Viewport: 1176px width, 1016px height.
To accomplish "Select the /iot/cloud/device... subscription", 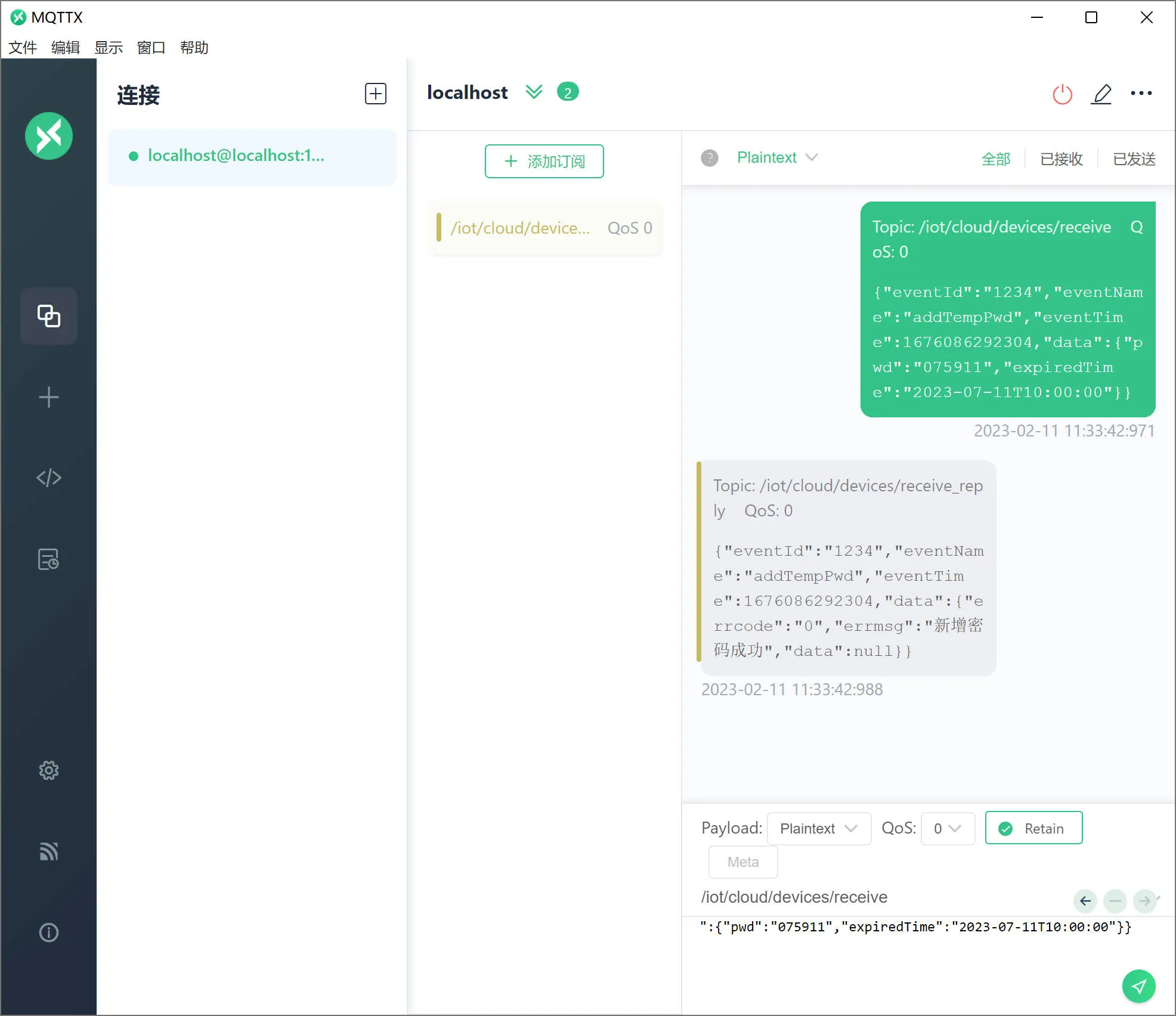I will [x=545, y=228].
